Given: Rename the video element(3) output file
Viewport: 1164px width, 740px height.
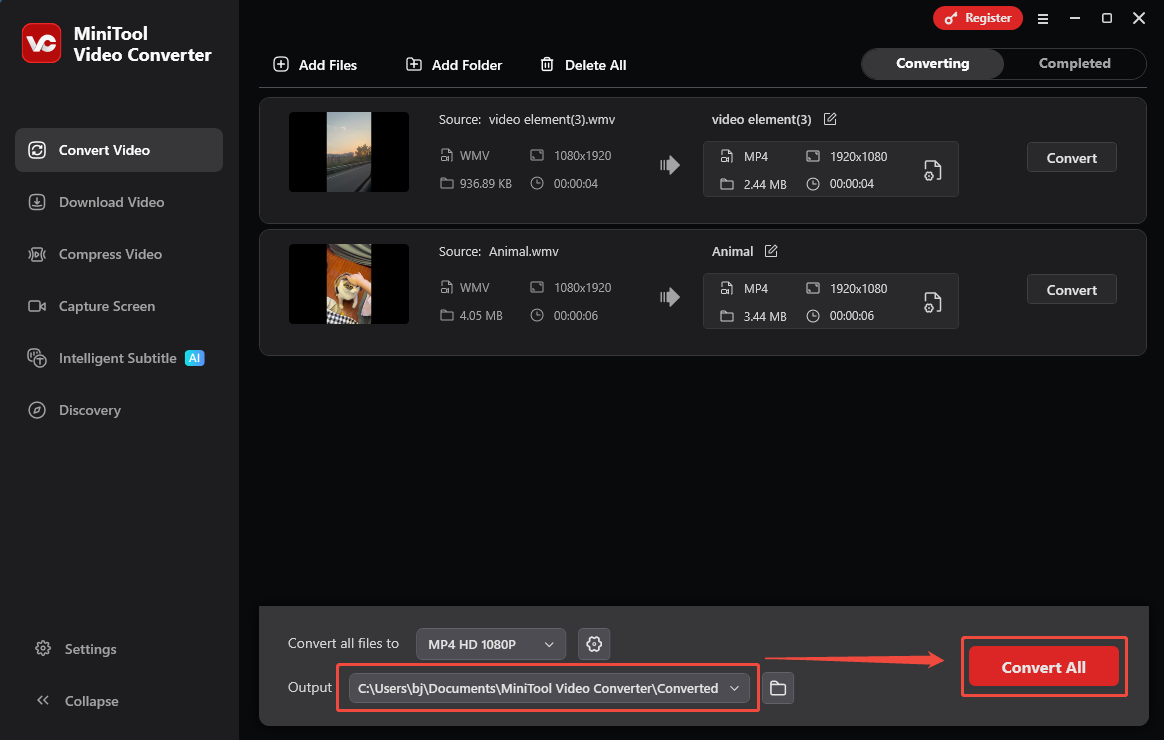Looking at the screenshot, I should pyautogui.click(x=830, y=118).
